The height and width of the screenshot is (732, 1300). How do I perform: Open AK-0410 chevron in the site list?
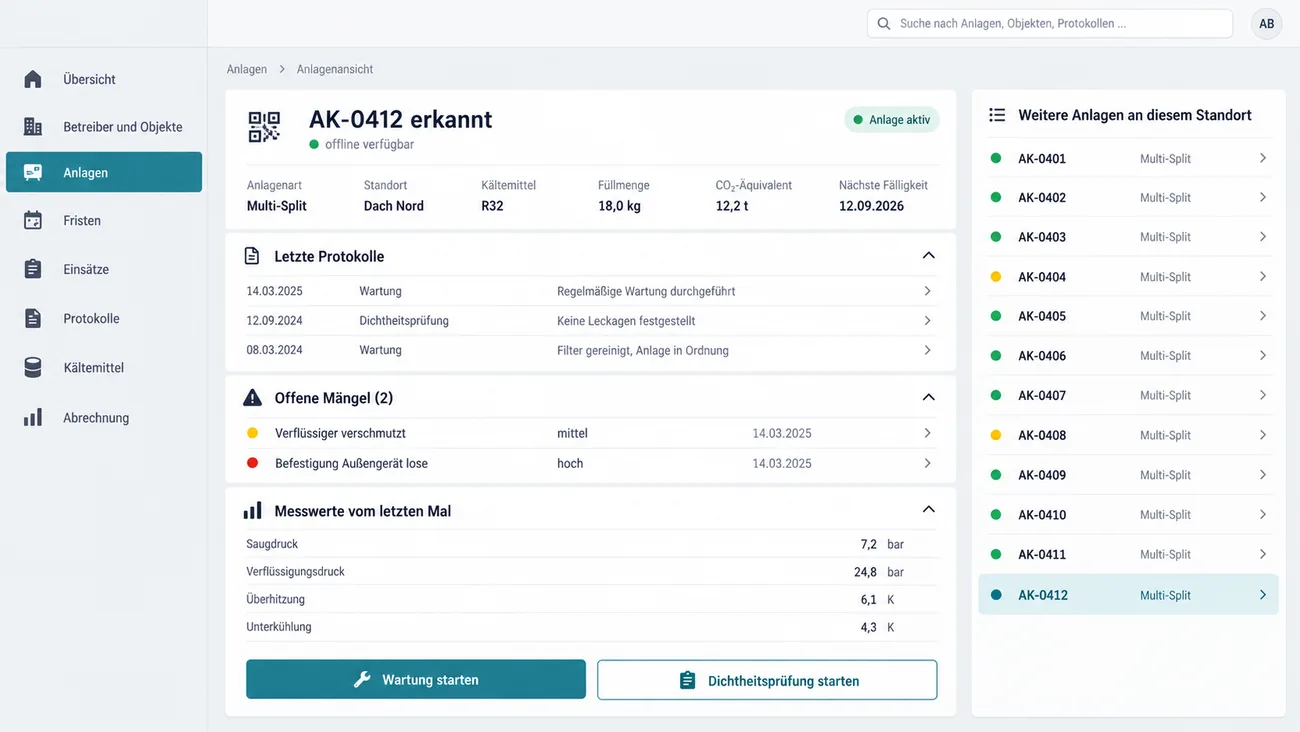click(1263, 514)
